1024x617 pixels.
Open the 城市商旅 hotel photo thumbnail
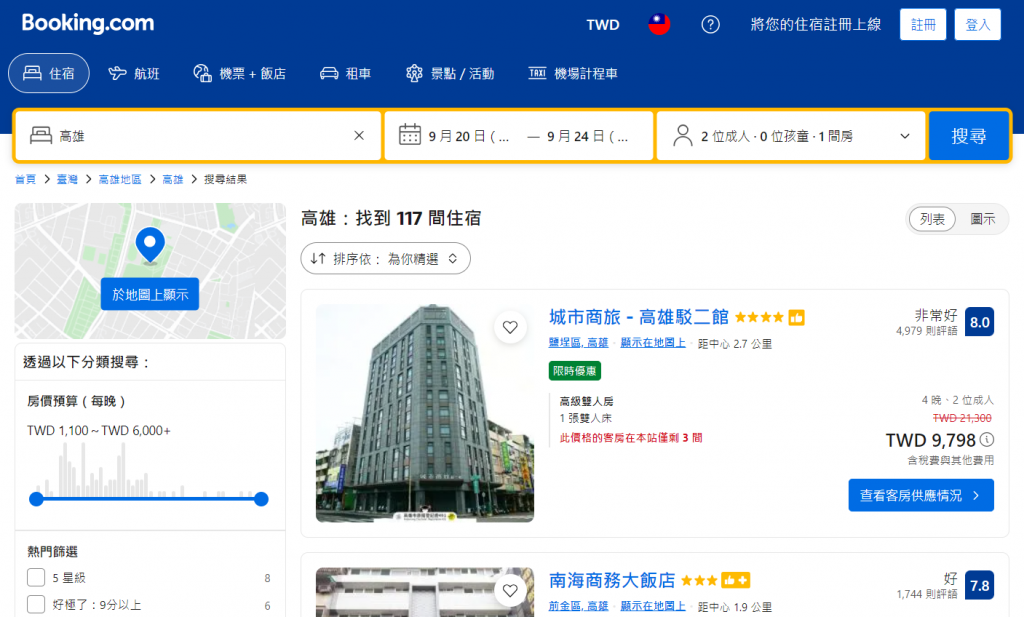click(424, 413)
